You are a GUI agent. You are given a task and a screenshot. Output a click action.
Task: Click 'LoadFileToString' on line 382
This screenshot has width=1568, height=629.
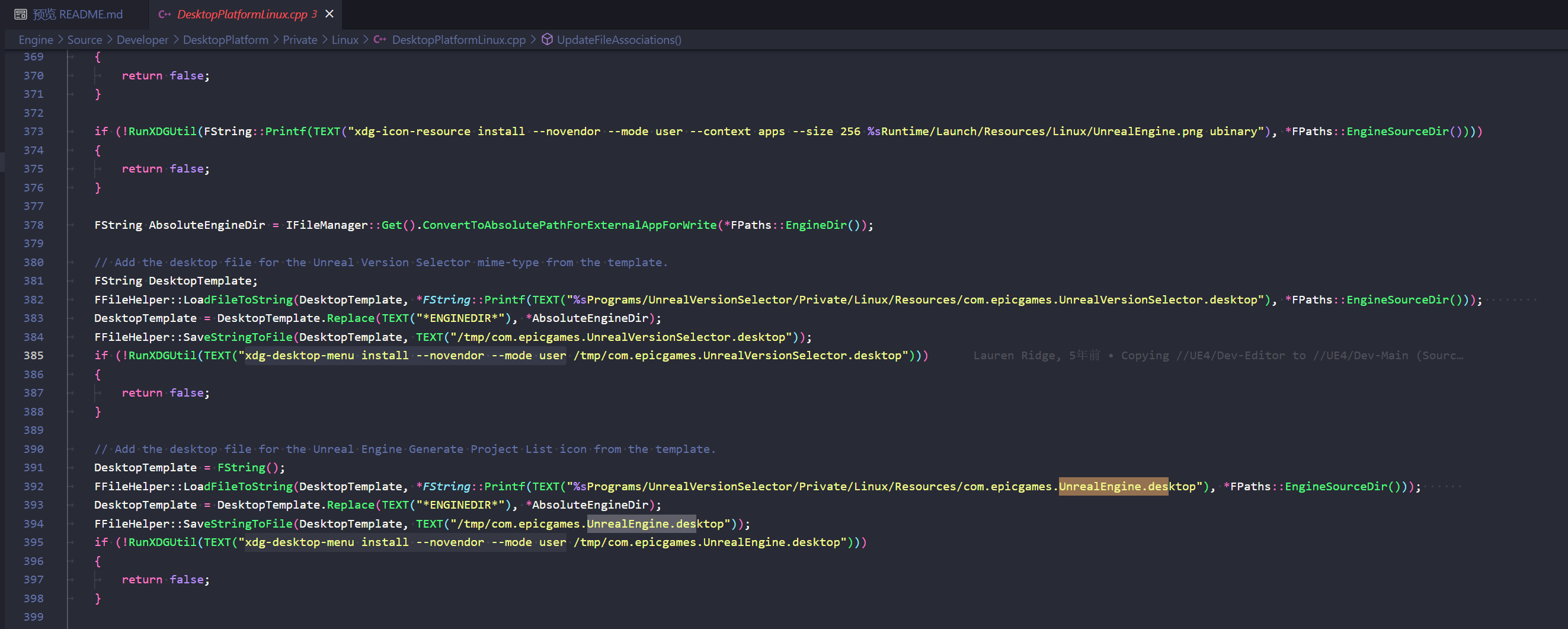[x=238, y=299]
